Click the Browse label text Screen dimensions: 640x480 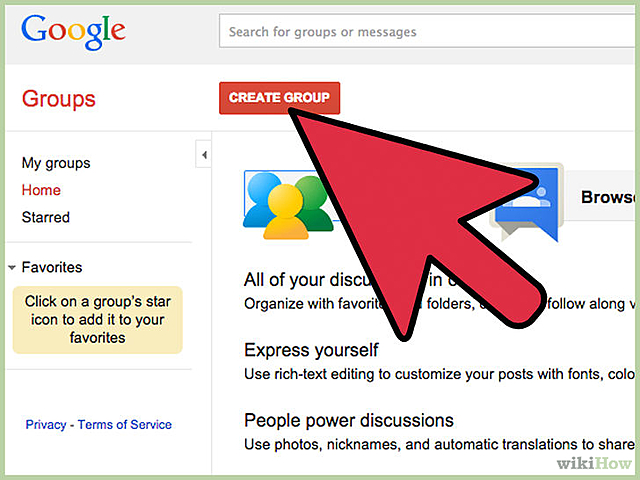tap(608, 197)
